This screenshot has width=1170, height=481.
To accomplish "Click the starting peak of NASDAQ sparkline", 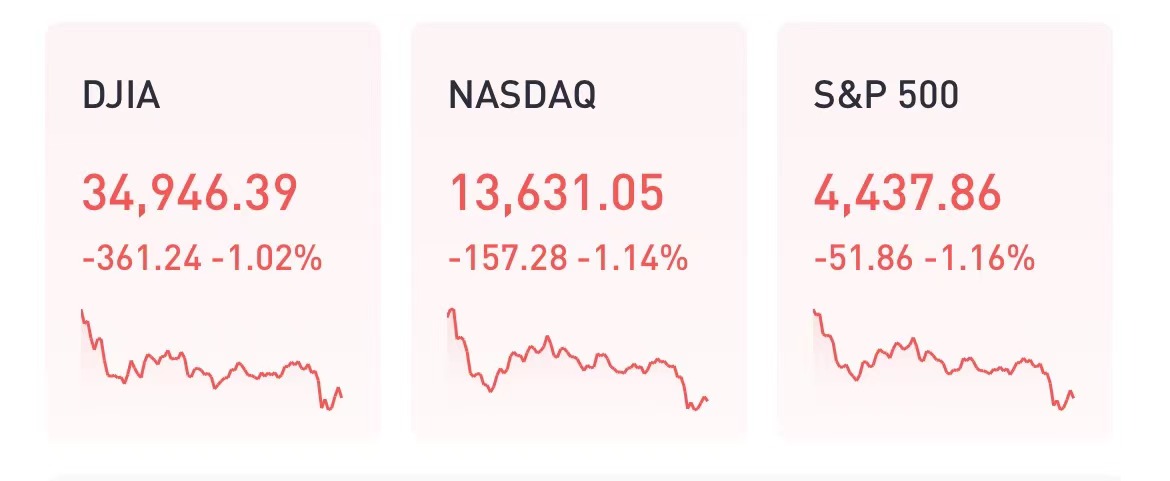I will click(x=451, y=312).
